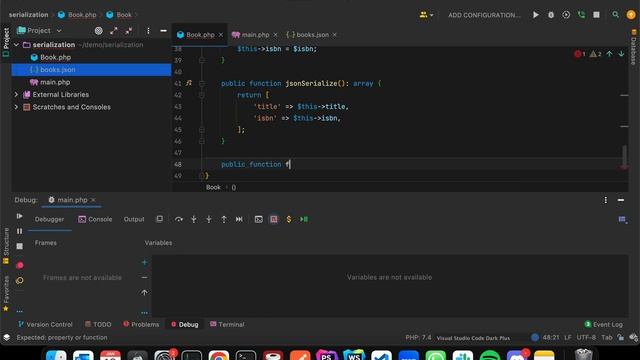
Task: Switch to Console debug tab
Action: pyautogui.click(x=95, y=219)
